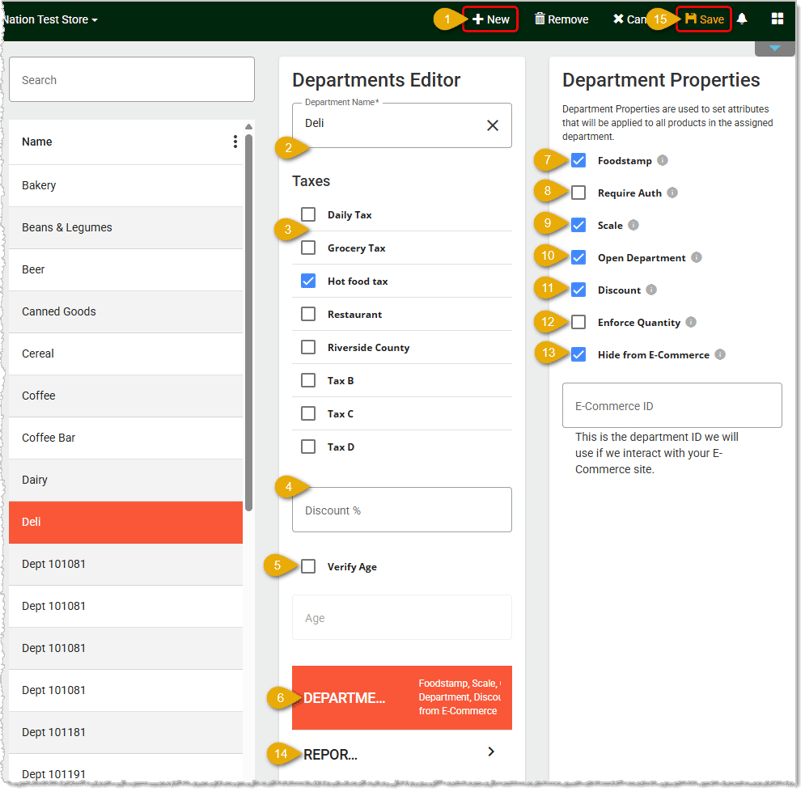
Task: Open column options kebab menu beside Name
Action: pos(235,142)
